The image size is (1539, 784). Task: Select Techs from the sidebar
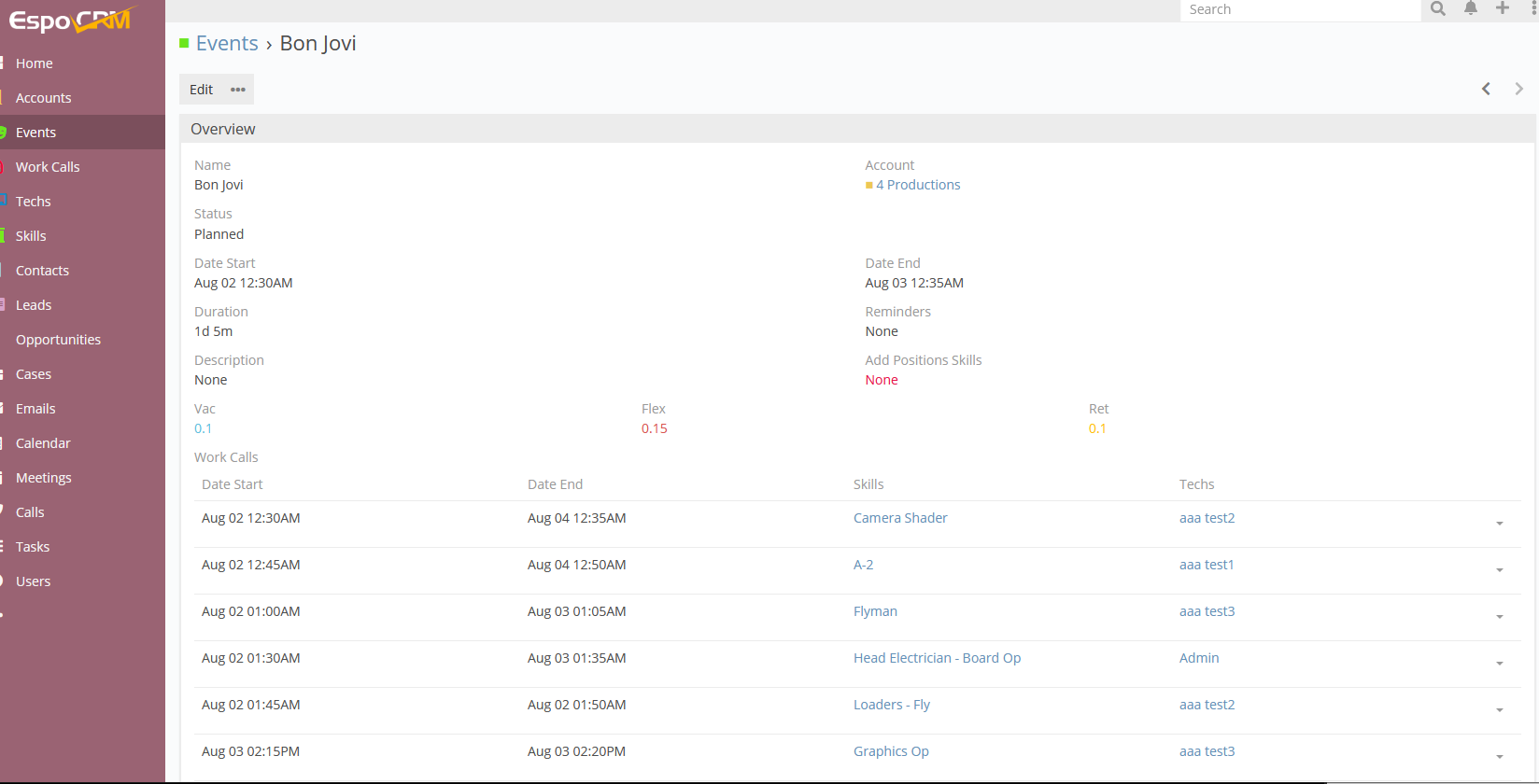(x=34, y=202)
